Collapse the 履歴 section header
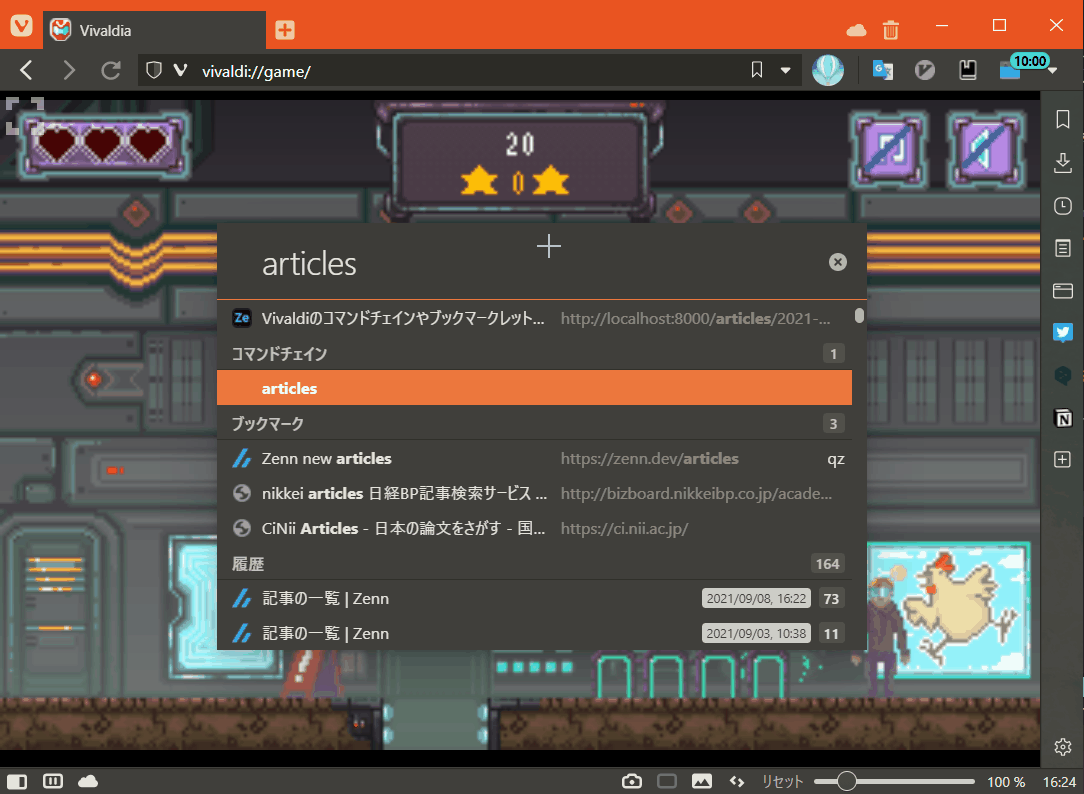Screen dimensions: 1084x794 (534, 564)
